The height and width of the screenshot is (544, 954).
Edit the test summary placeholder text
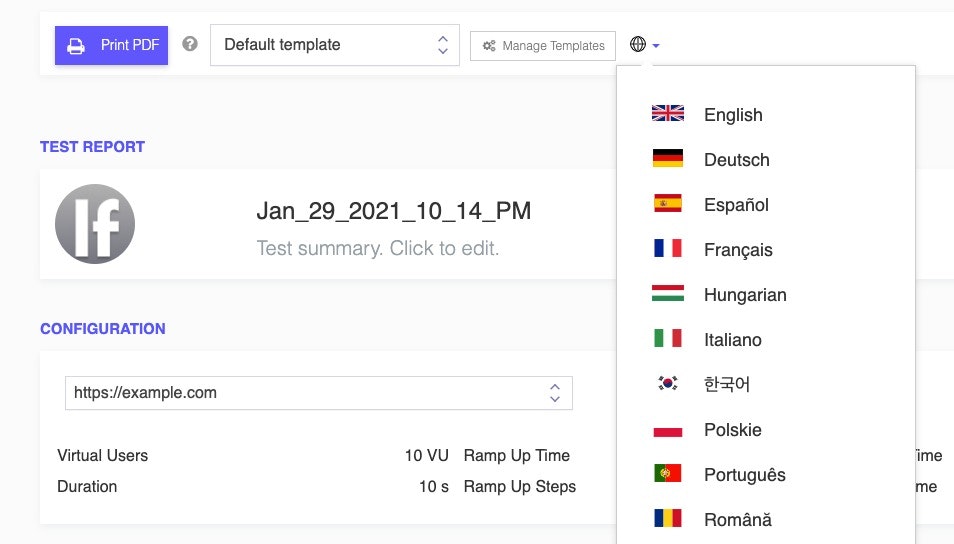pos(377,248)
